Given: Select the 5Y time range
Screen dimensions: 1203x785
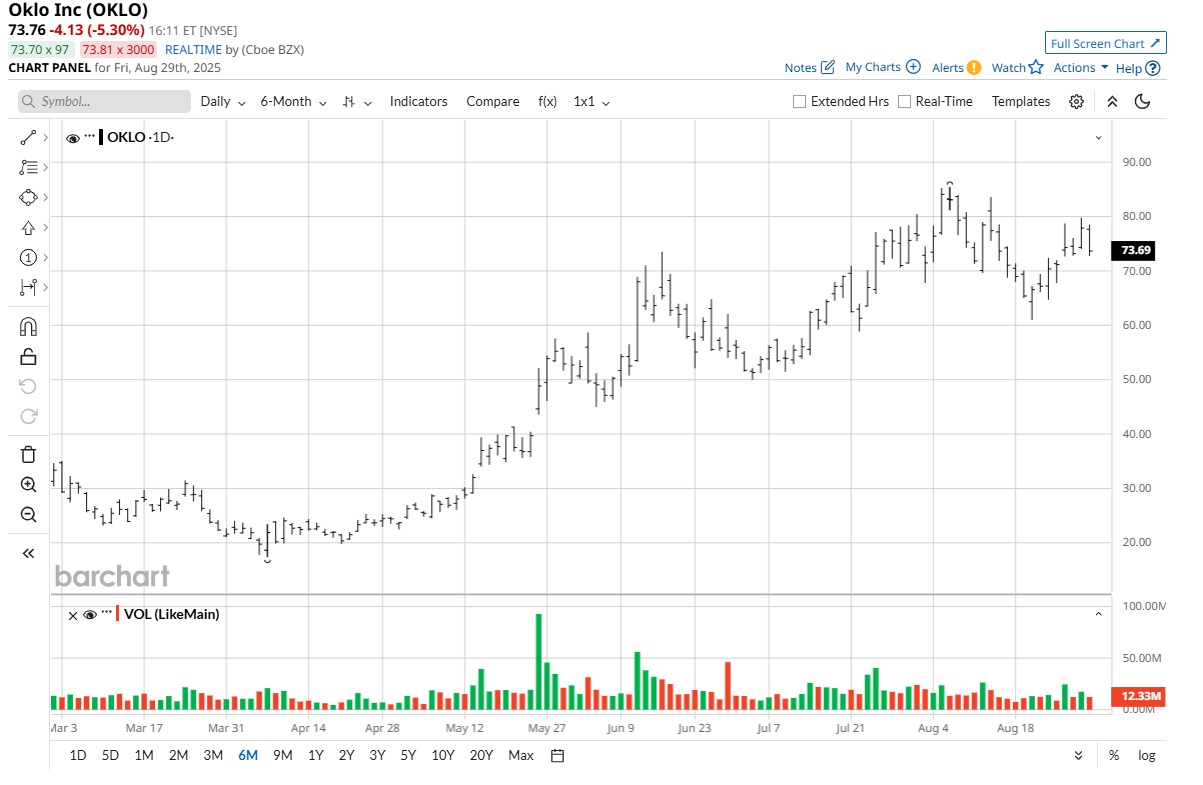Looking at the screenshot, I should coord(408,755).
